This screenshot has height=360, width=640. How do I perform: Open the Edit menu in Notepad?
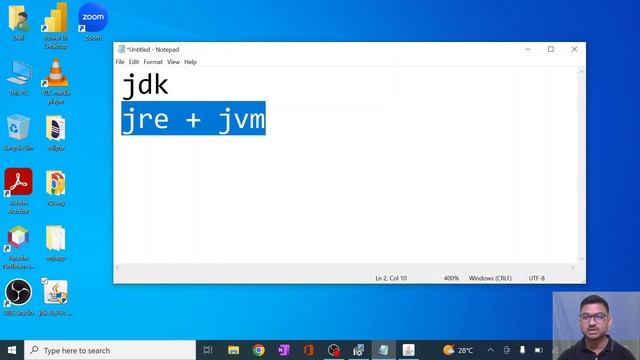coord(134,62)
